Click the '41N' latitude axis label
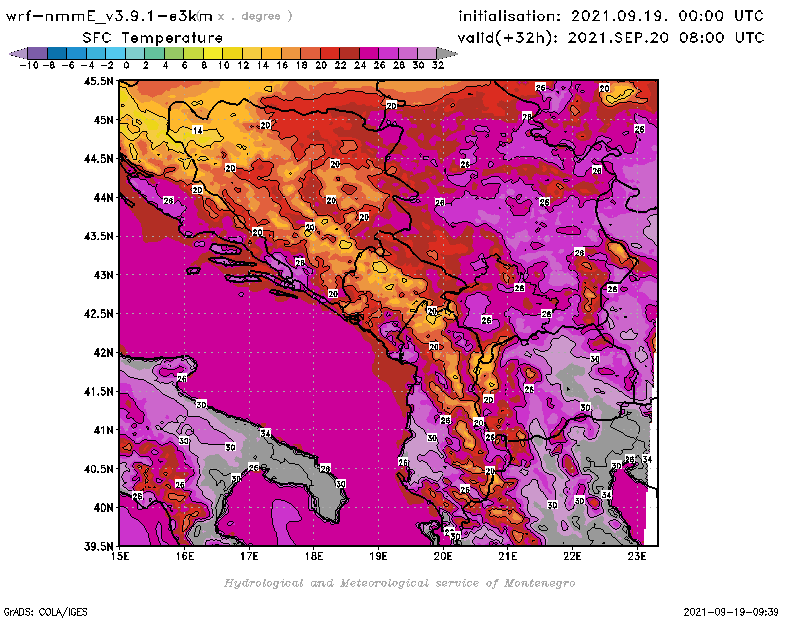 pyautogui.click(x=104, y=430)
